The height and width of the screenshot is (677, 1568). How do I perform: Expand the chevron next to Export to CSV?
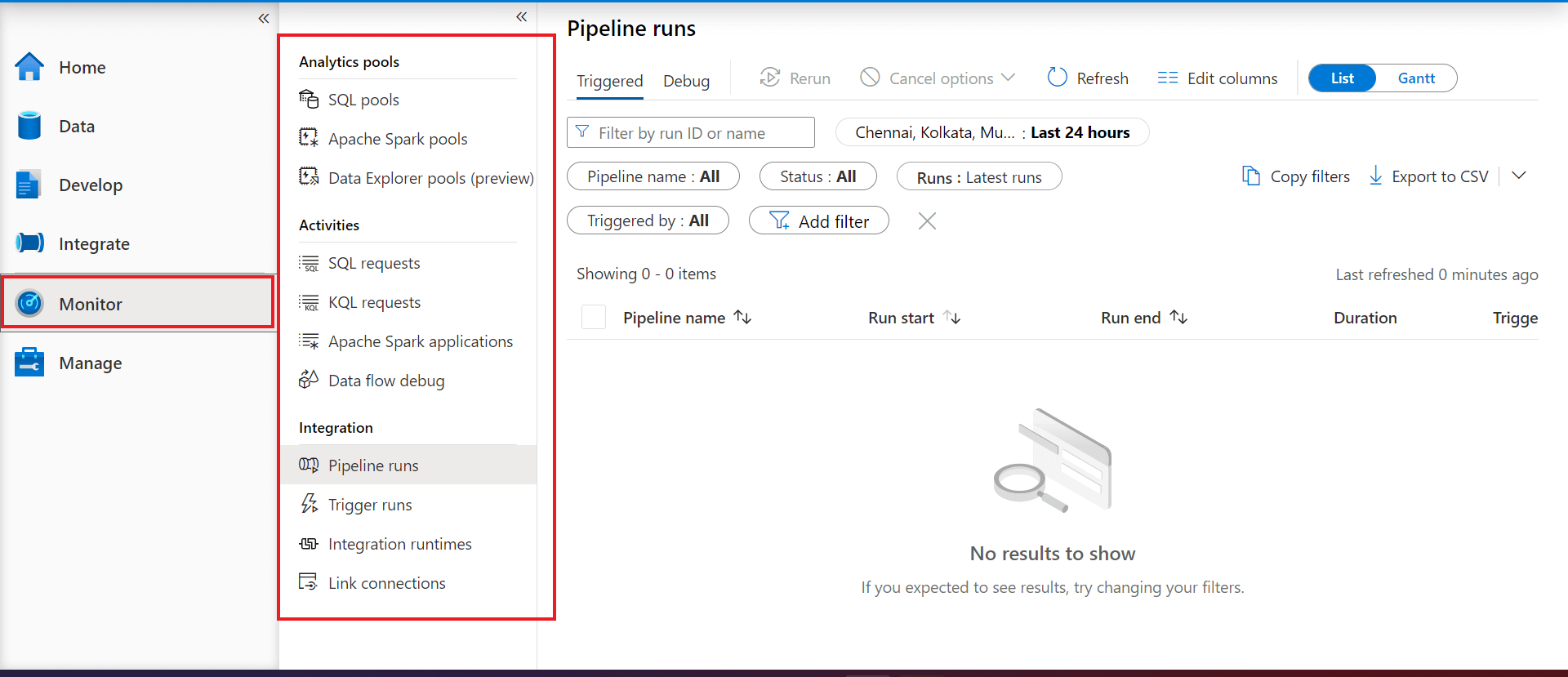[x=1519, y=176]
